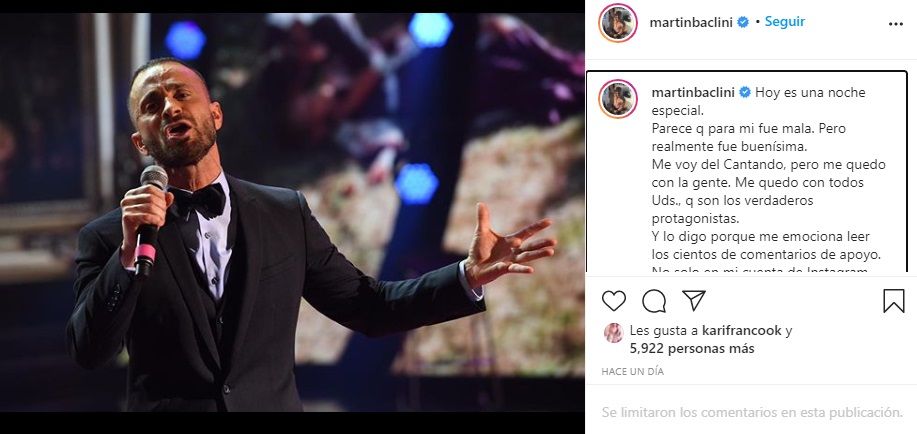Click the small liker avatar thumbnail

pos(612,332)
